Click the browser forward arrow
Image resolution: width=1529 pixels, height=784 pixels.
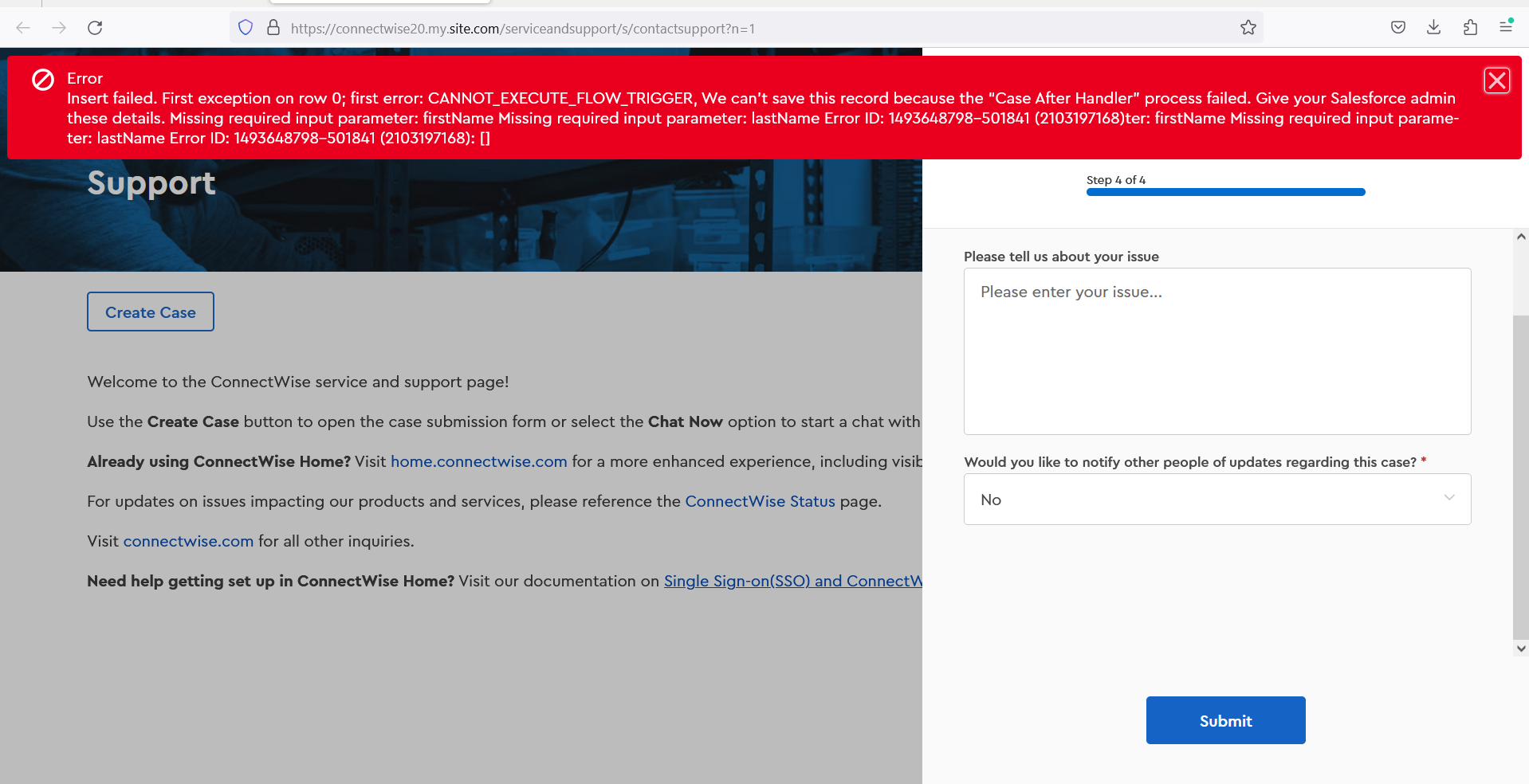click(x=59, y=28)
